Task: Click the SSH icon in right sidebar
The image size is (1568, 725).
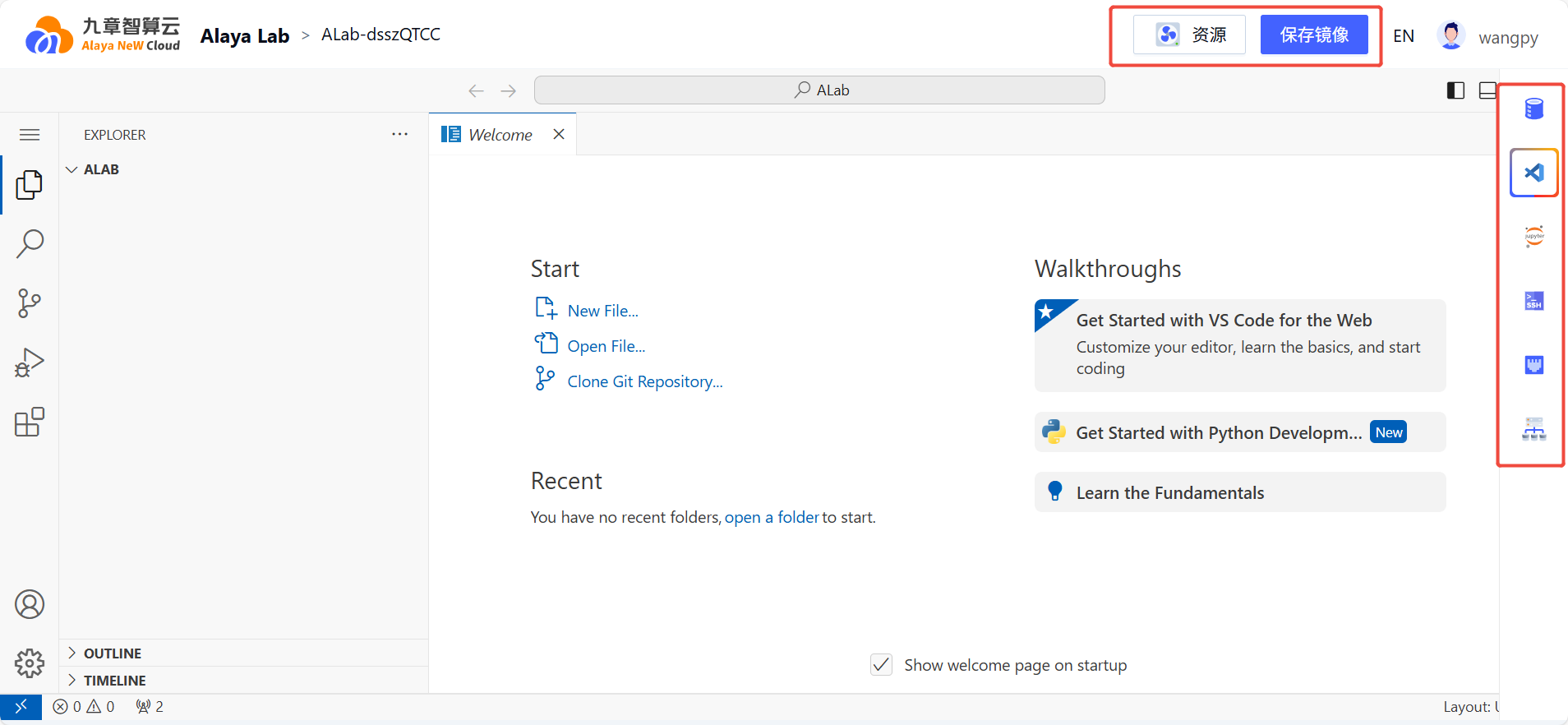Action: (x=1533, y=301)
